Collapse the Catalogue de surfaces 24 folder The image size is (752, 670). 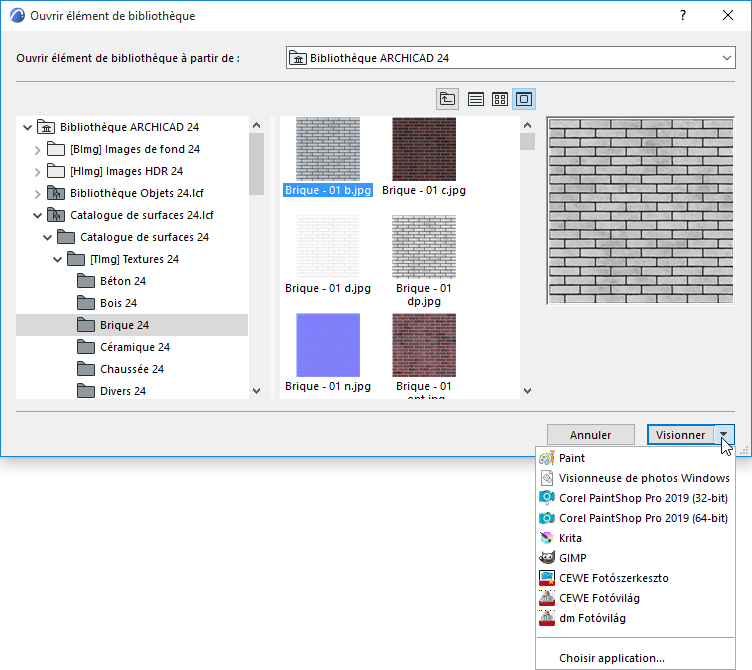point(47,237)
